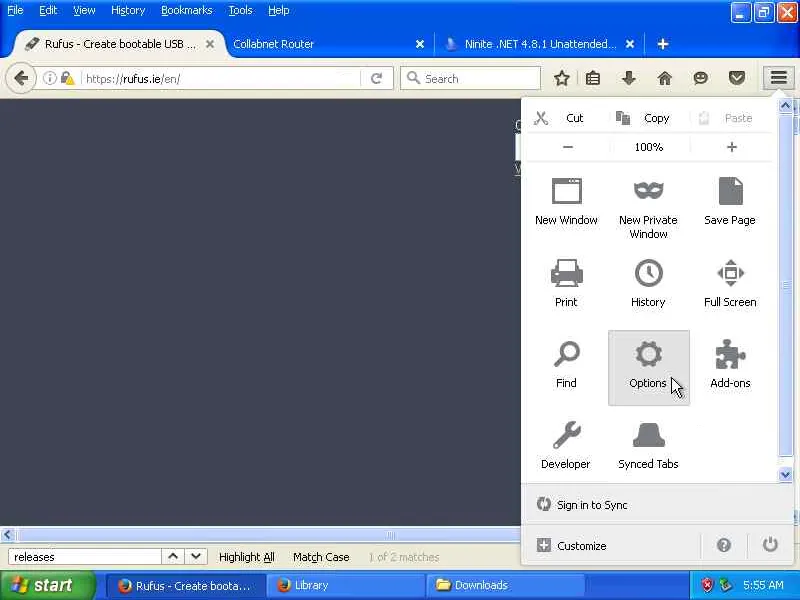
Task: Open the Tools menu
Action: click(240, 10)
